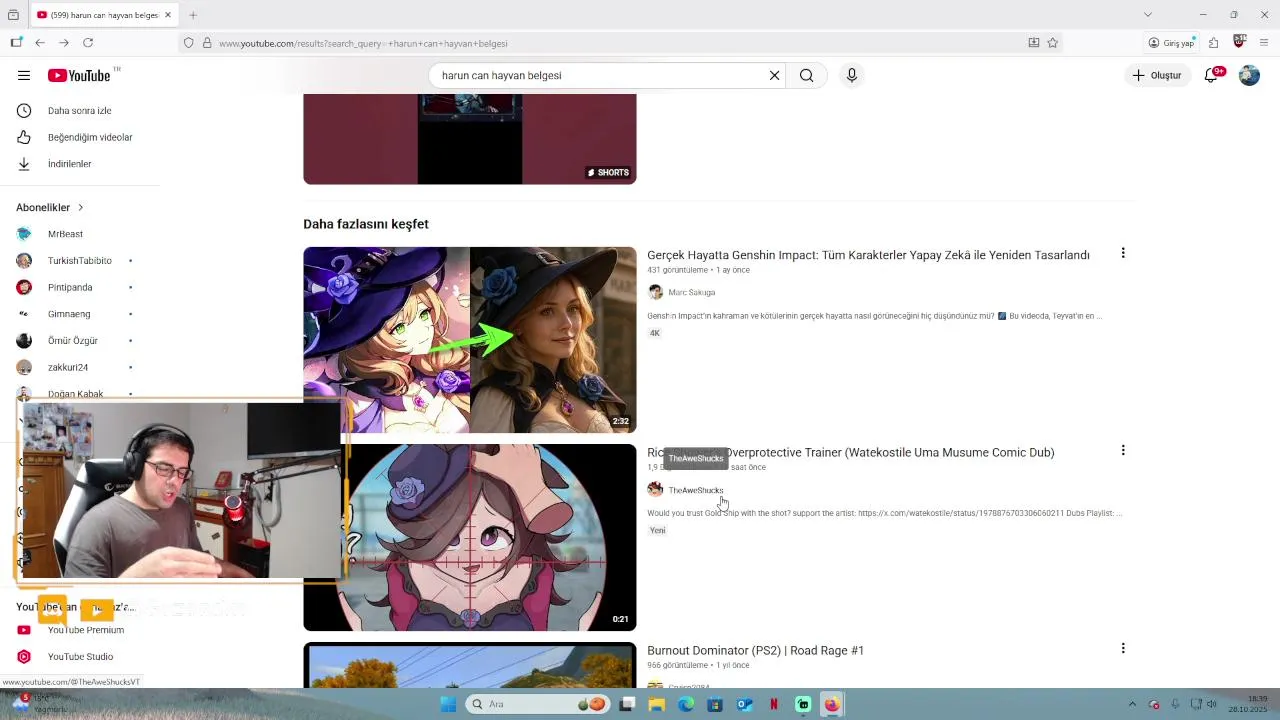Screen dimensions: 1280x720
Task: Click the browser address bar URL
Action: 364,43
